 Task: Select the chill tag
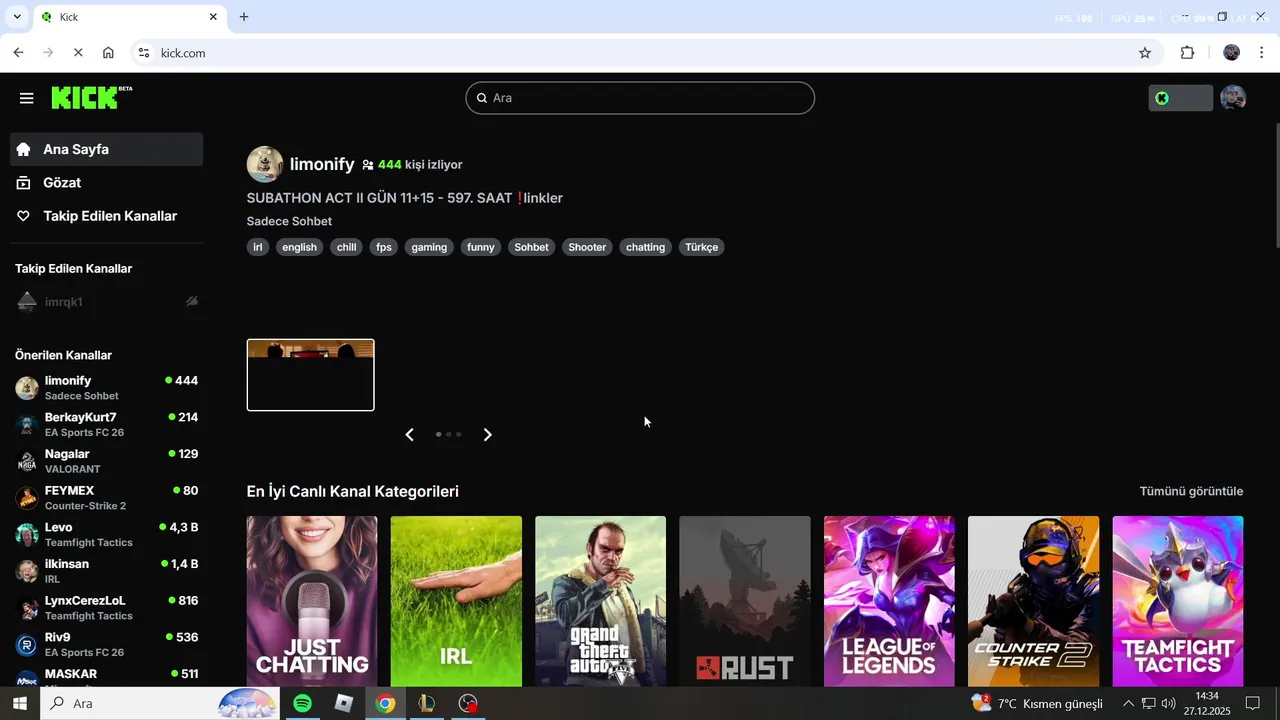(346, 247)
